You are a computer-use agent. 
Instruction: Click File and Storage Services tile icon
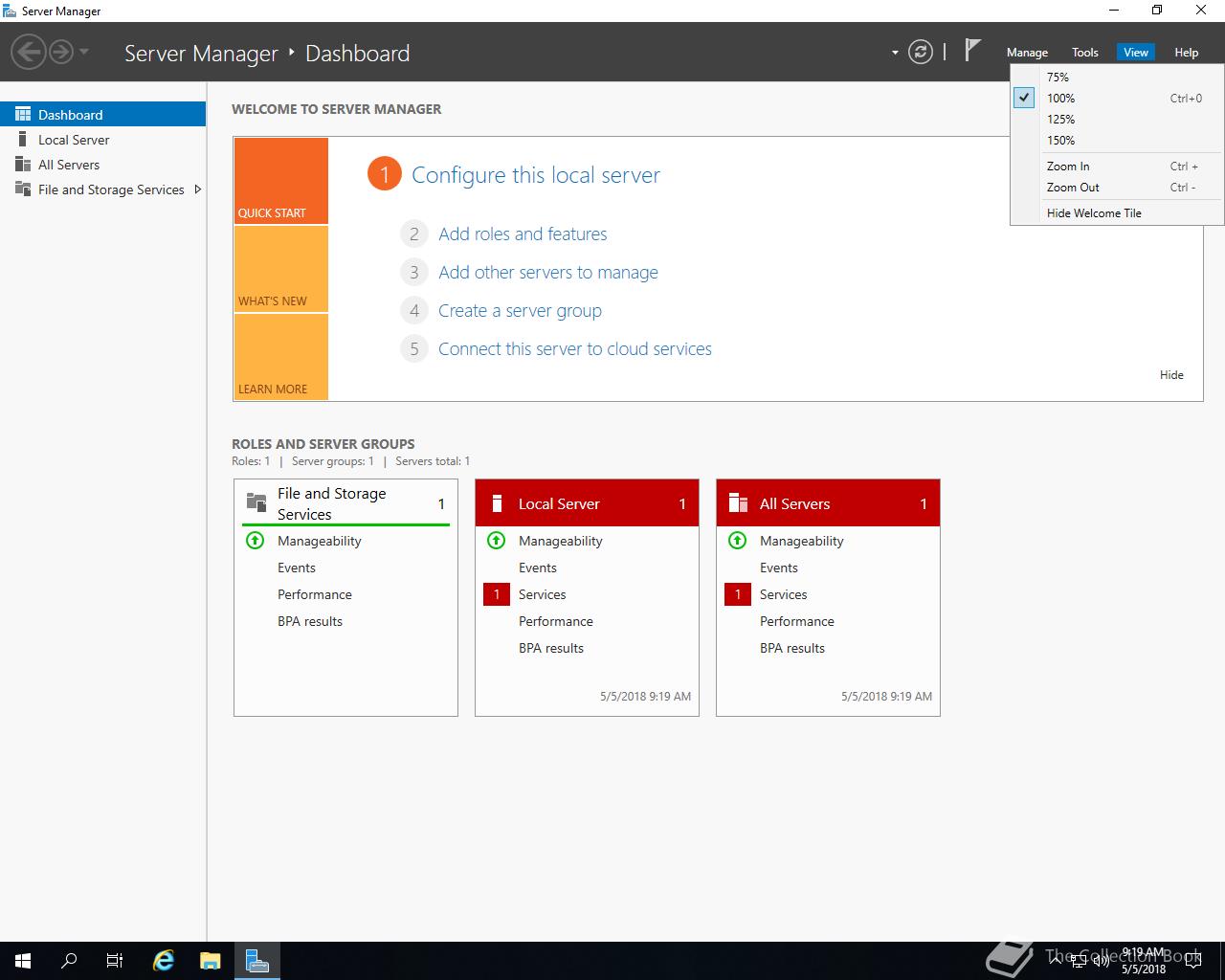pos(256,502)
